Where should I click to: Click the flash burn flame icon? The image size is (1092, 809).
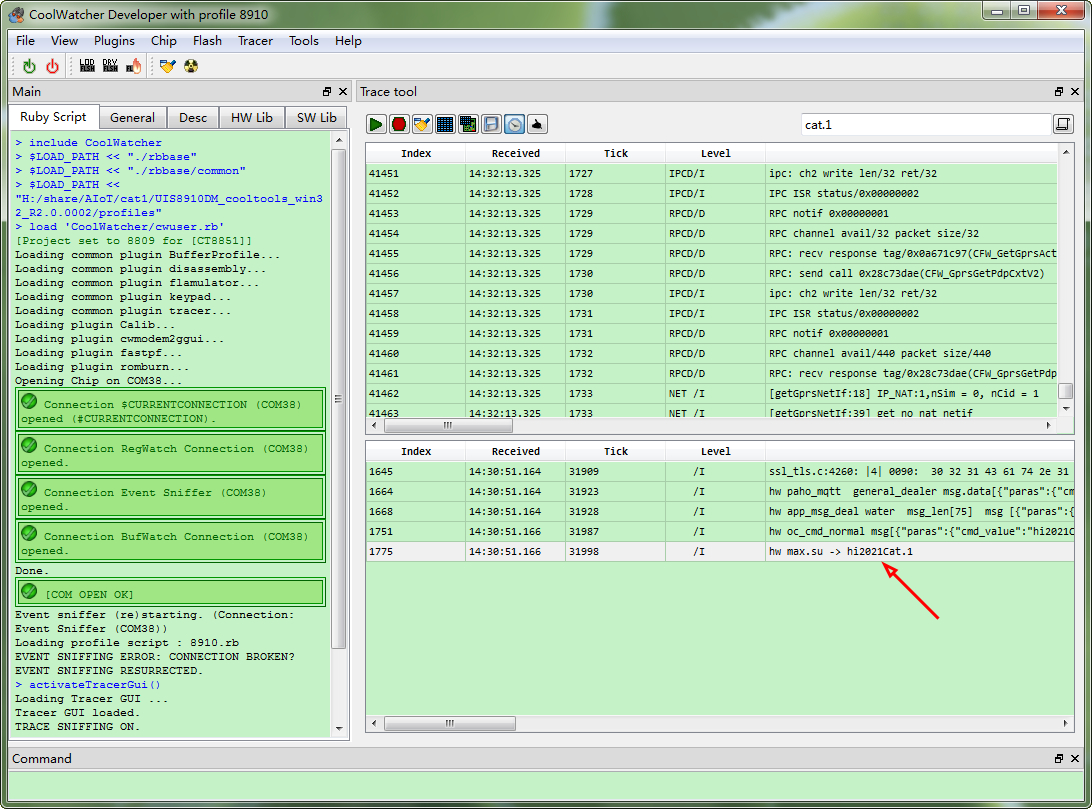[x=133, y=66]
